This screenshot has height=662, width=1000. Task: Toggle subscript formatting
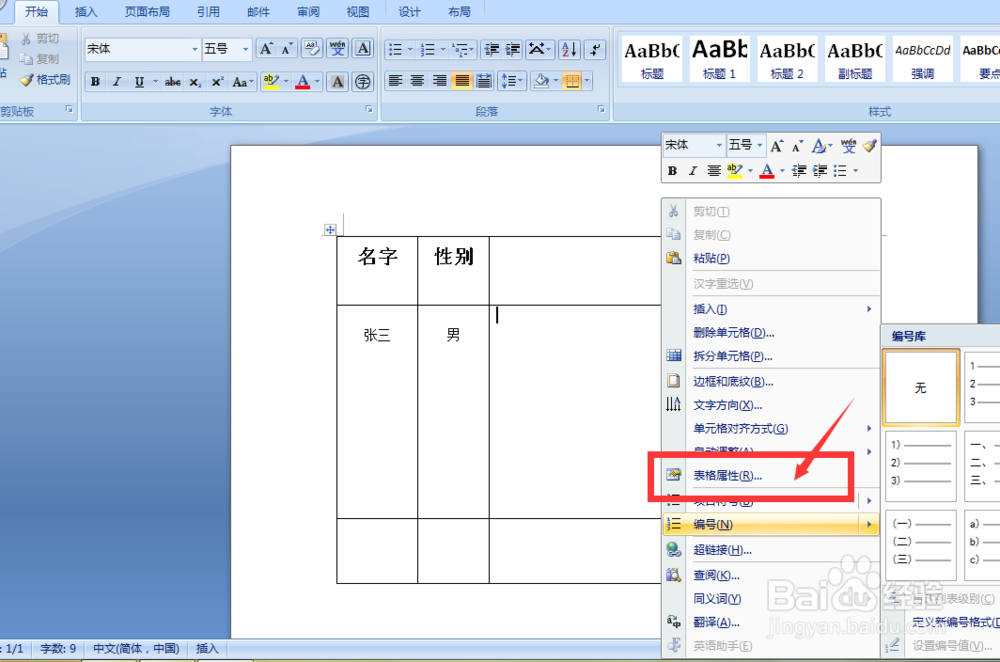[x=195, y=82]
